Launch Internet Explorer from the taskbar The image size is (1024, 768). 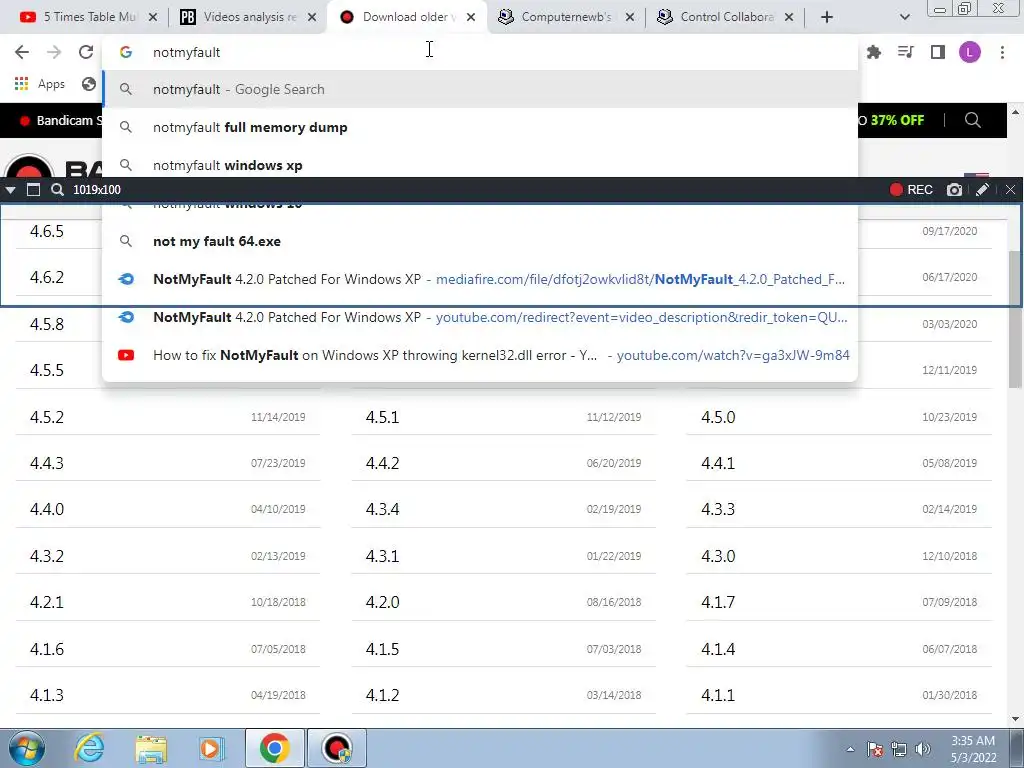tap(89, 748)
